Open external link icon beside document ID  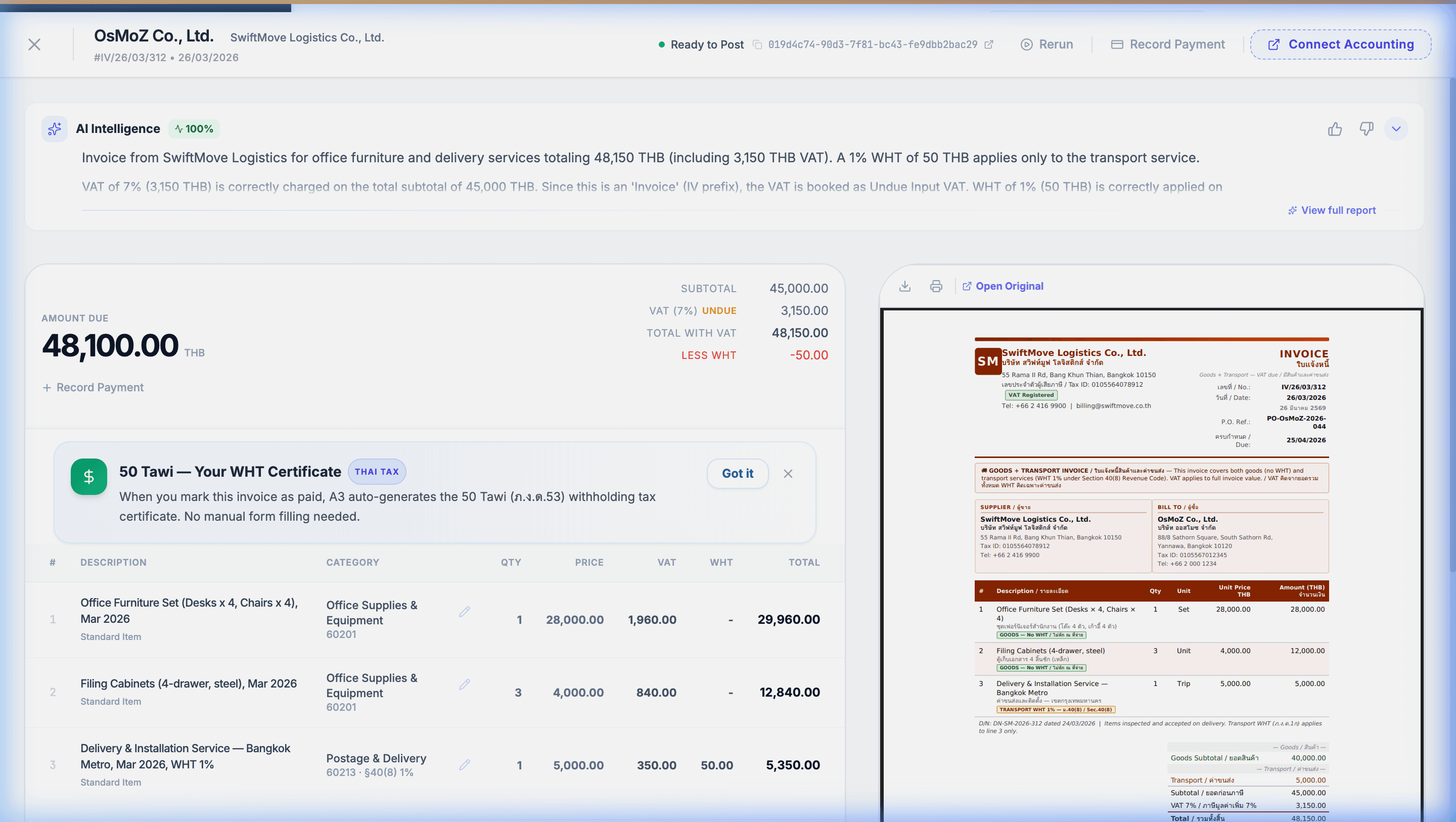pos(988,44)
